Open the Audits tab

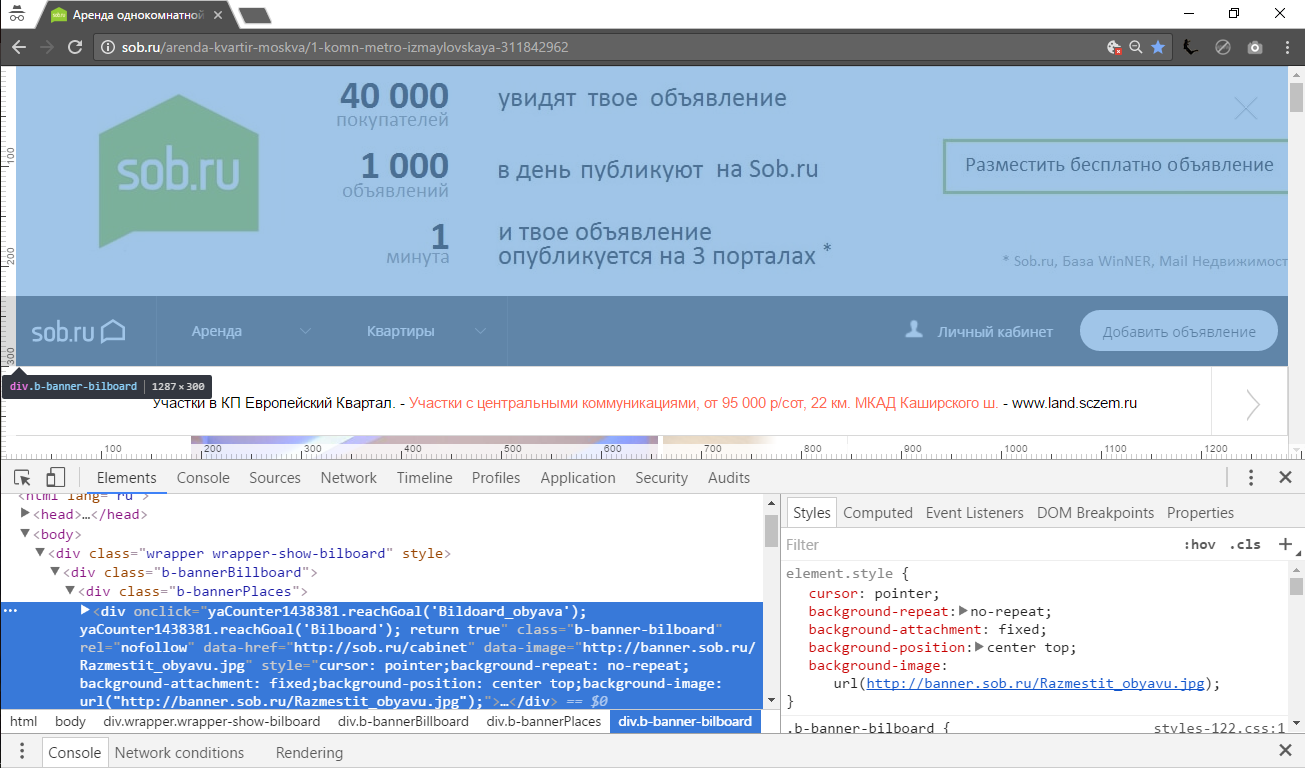point(729,477)
